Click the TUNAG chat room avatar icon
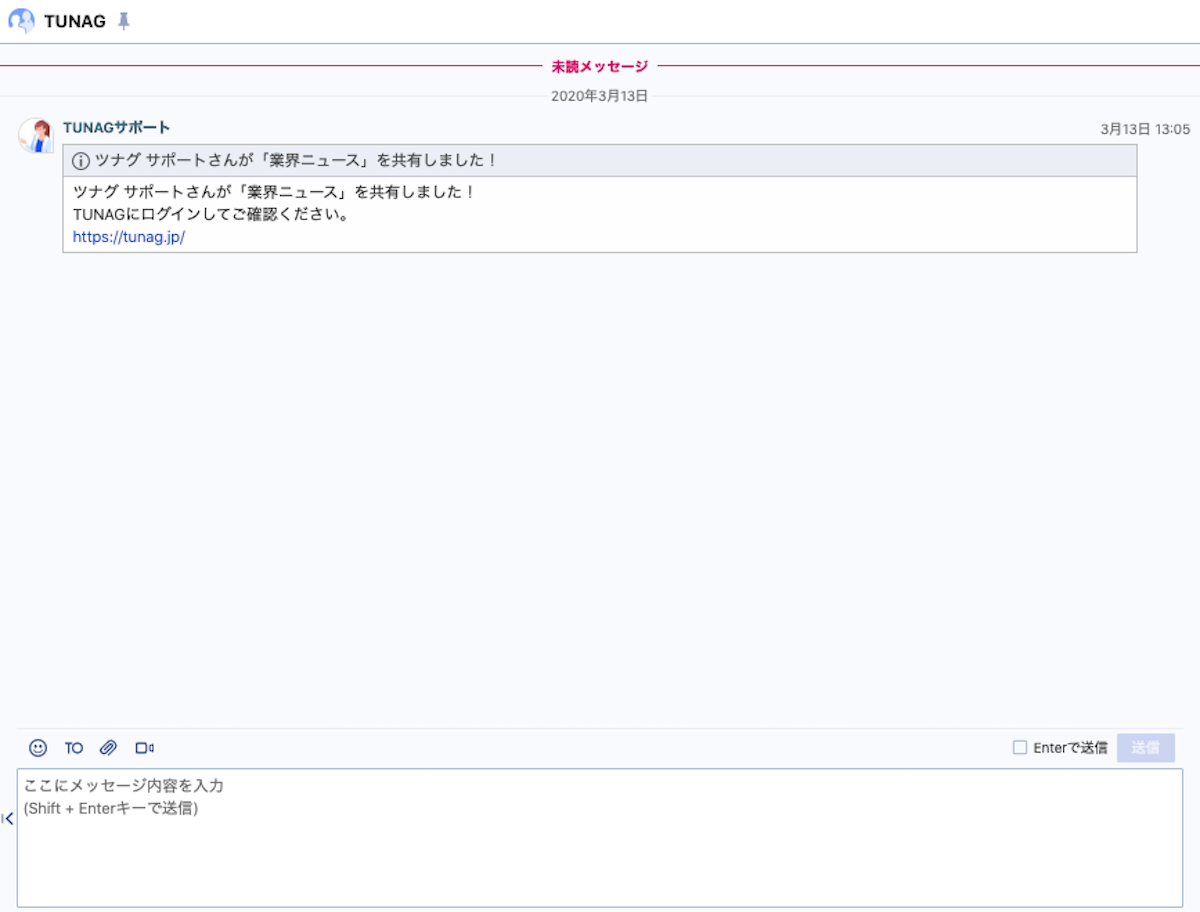The image size is (1200, 912). pyautogui.click(x=21, y=21)
